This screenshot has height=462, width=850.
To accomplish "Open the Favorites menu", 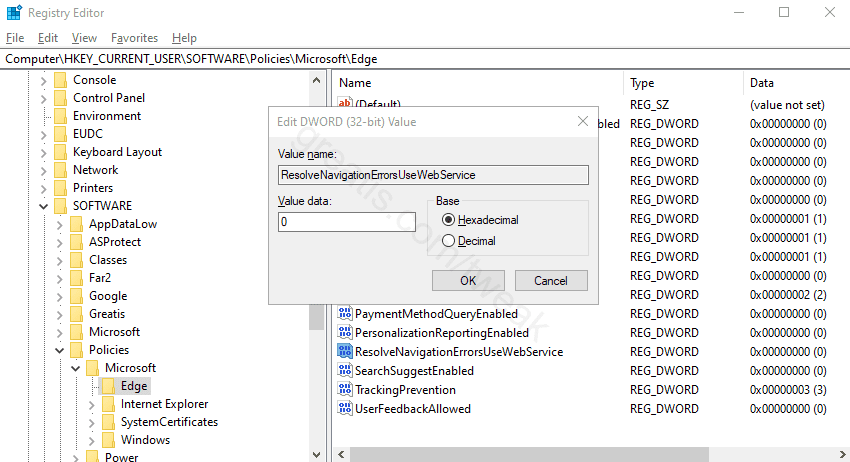I will [x=134, y=38].
